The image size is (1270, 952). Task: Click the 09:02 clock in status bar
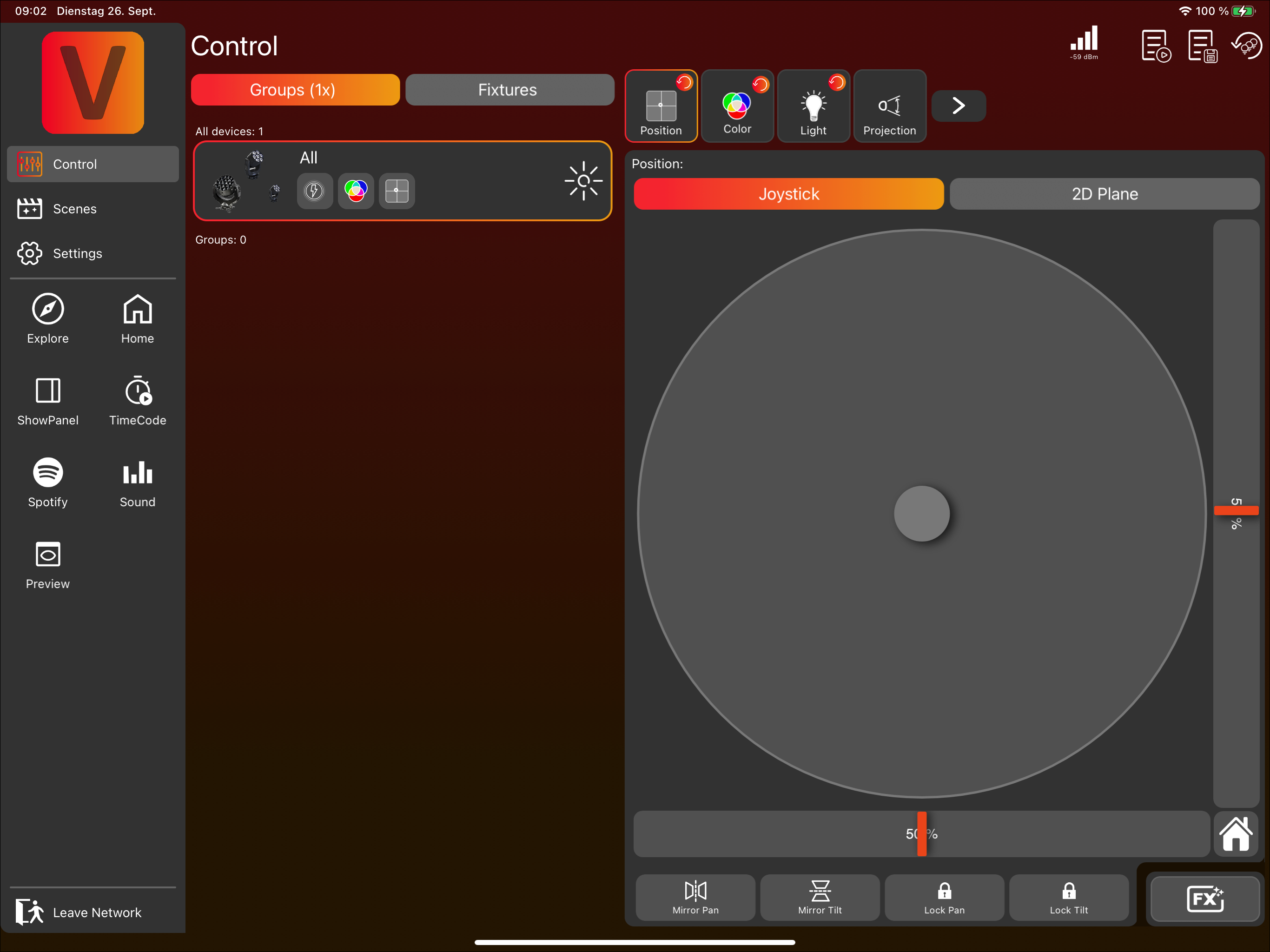(31, 11)
